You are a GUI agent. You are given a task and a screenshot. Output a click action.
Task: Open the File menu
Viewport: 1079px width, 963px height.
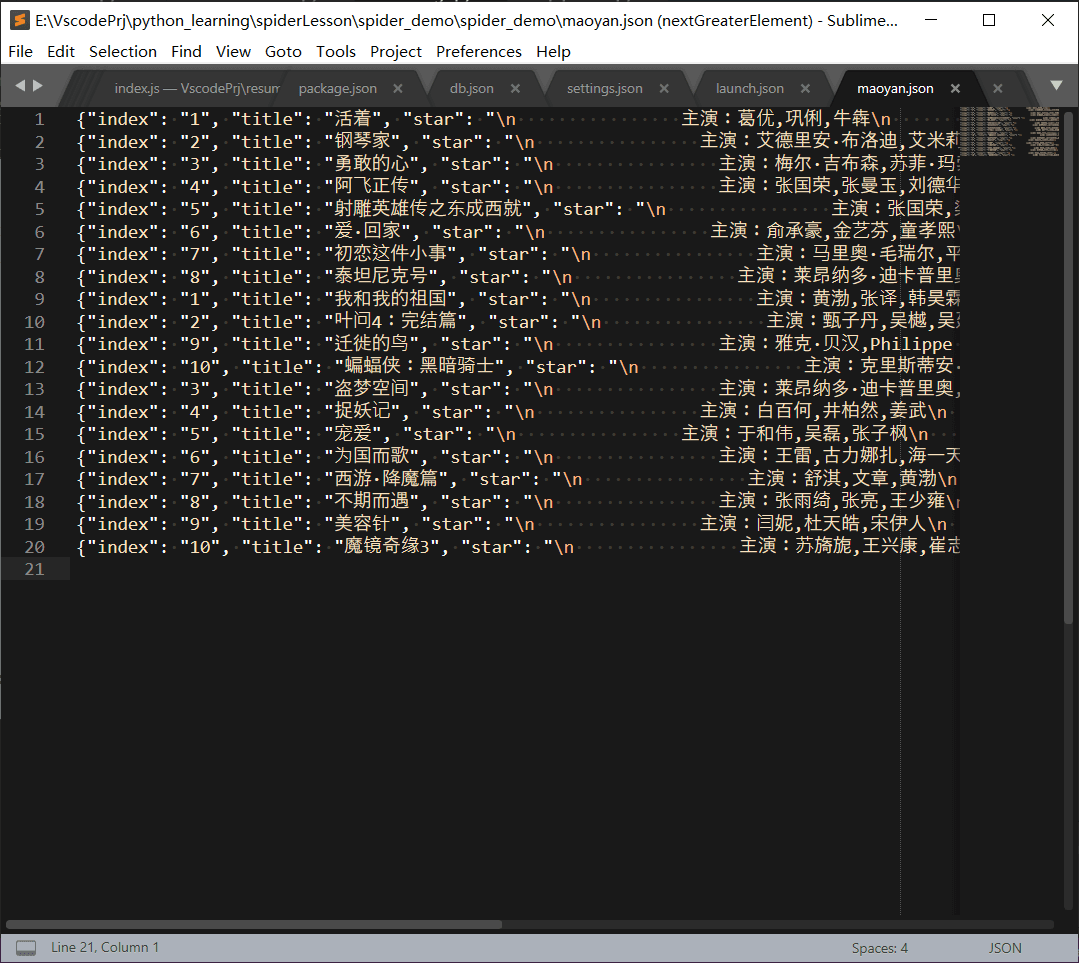click(20, 51)
